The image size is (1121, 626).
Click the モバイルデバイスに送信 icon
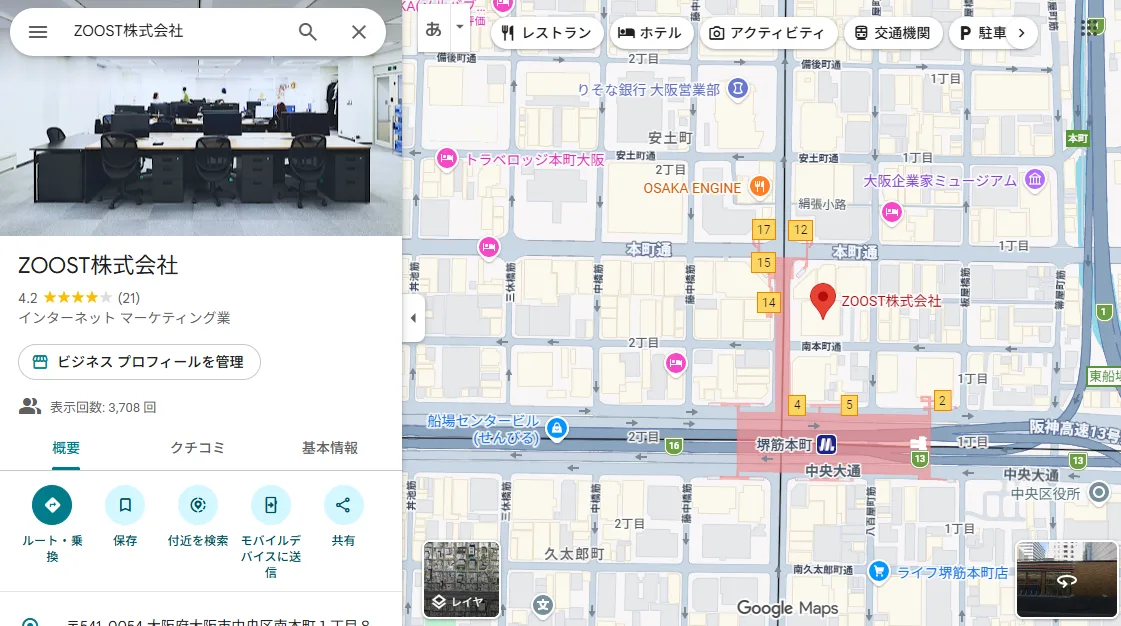tap(271, 505)
